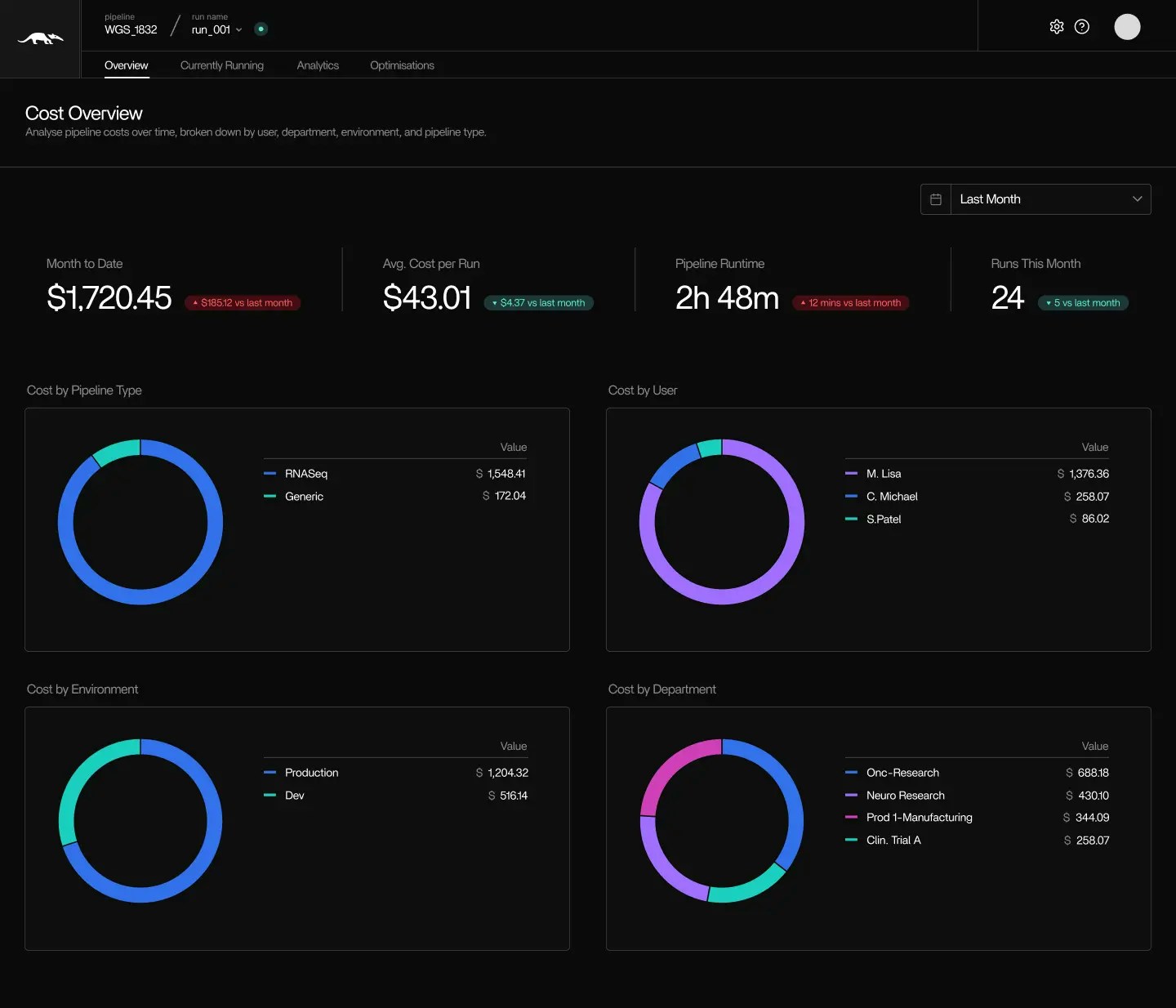Toggle the Dev environment legend entry

click(294, 795)
